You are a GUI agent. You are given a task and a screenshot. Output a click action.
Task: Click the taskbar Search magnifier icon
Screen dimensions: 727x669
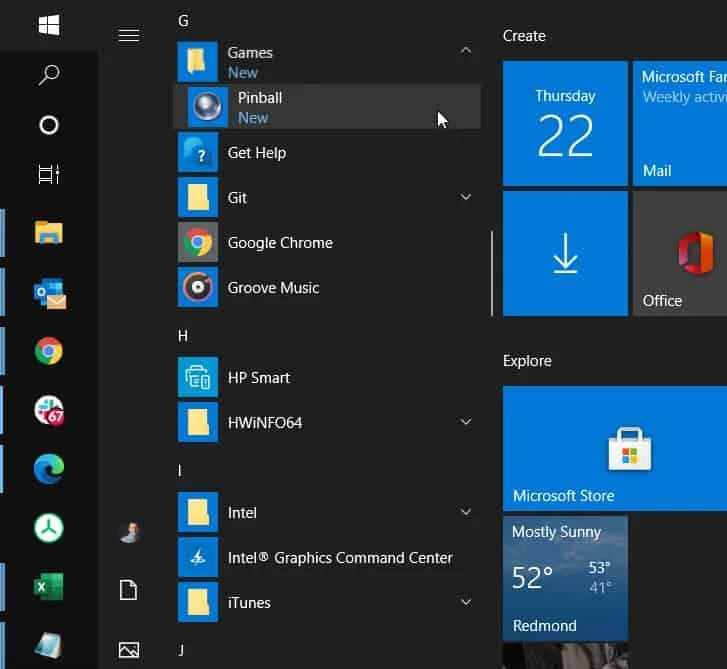[x=49, y=74]
